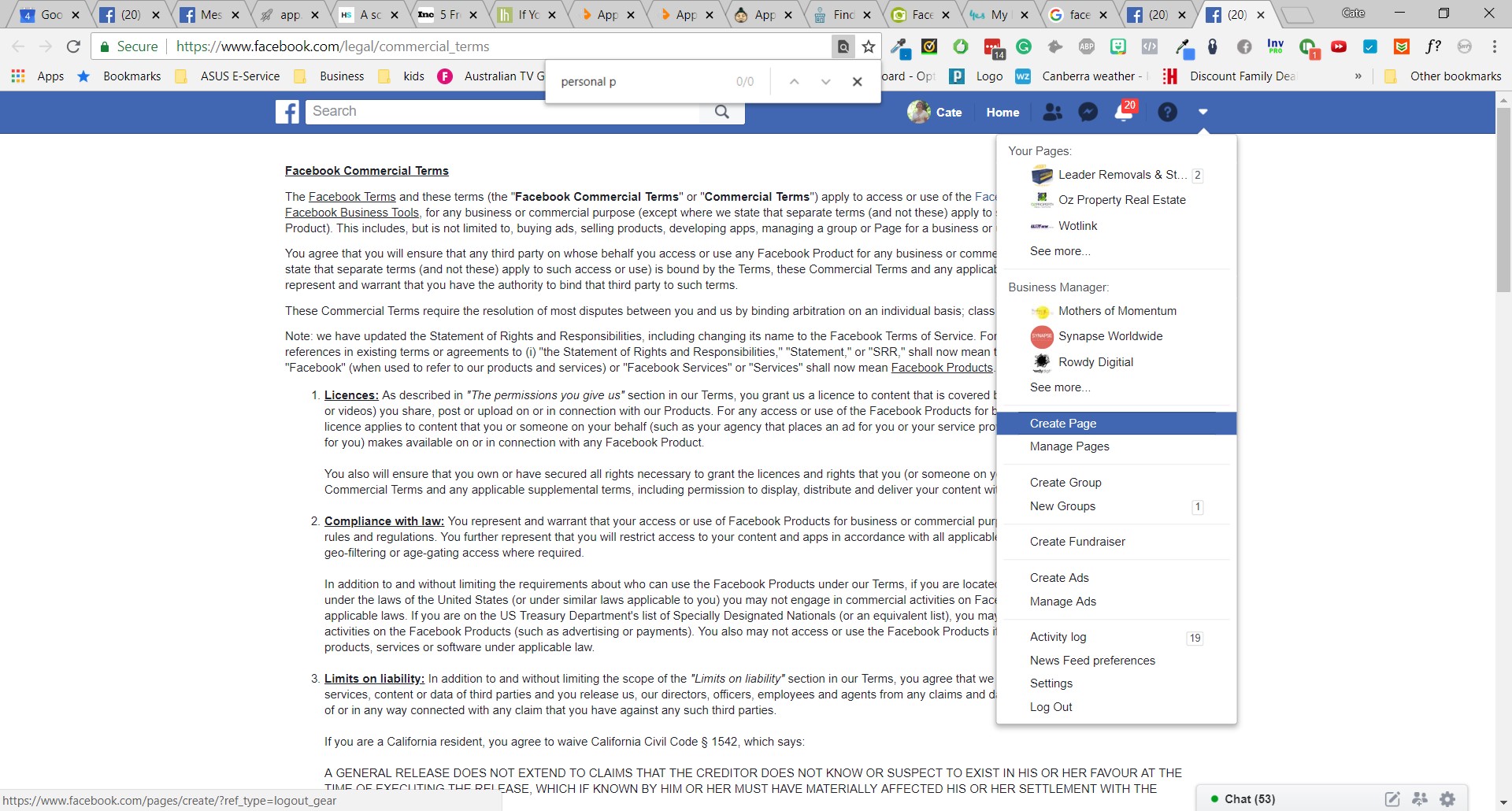Click the Facebook logo icon
1512x811 pixels.
point(287,112)
